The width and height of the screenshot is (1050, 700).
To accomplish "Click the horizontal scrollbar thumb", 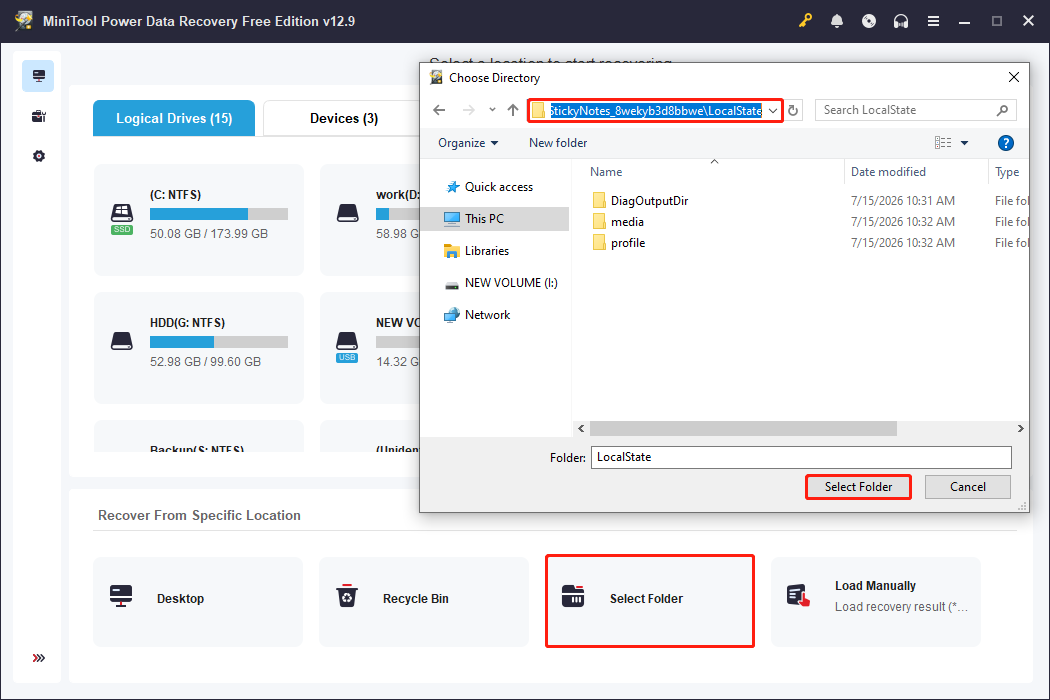I will coord(743,429).
